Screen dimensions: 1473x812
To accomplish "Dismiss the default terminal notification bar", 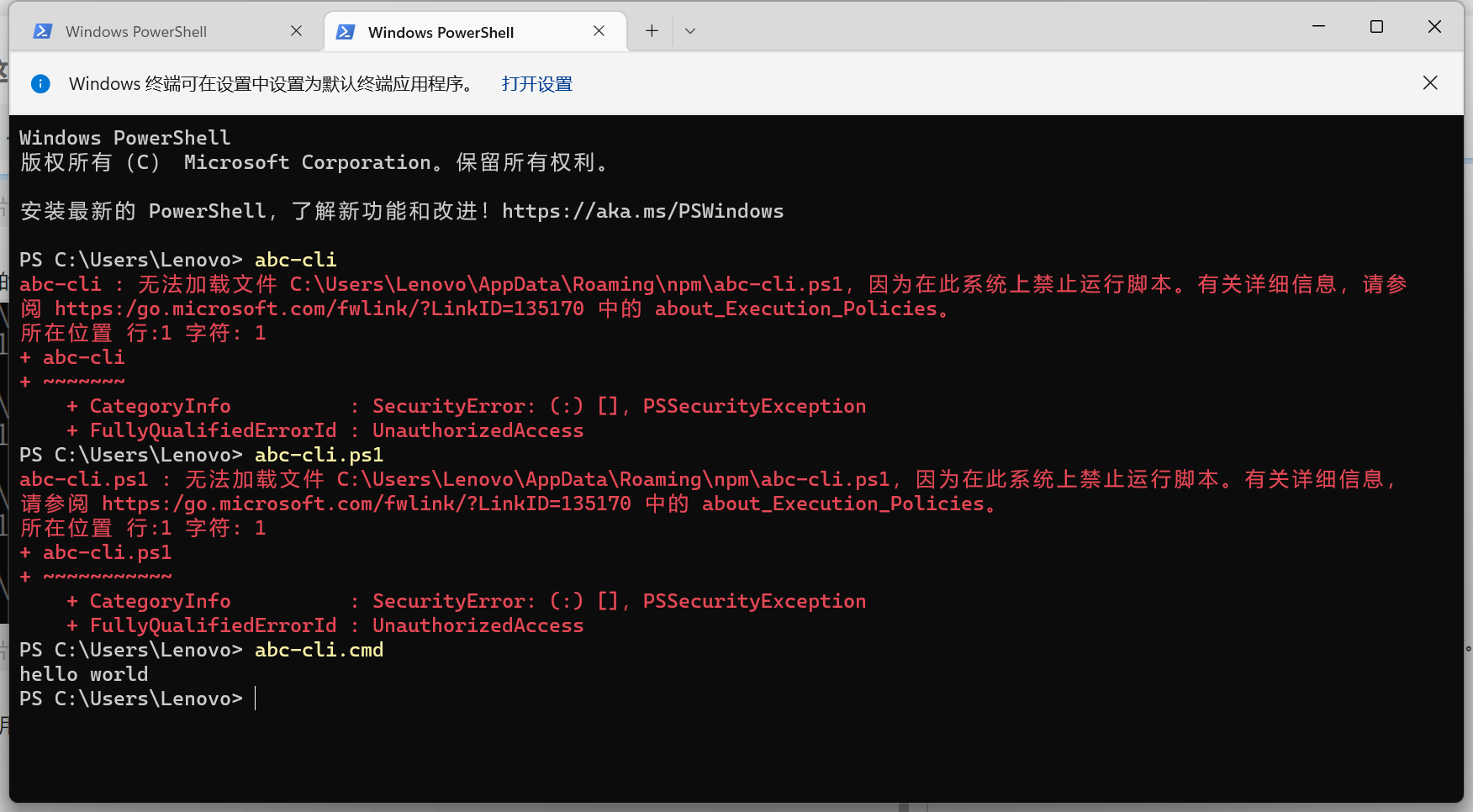I will [x=1430, y=82].
